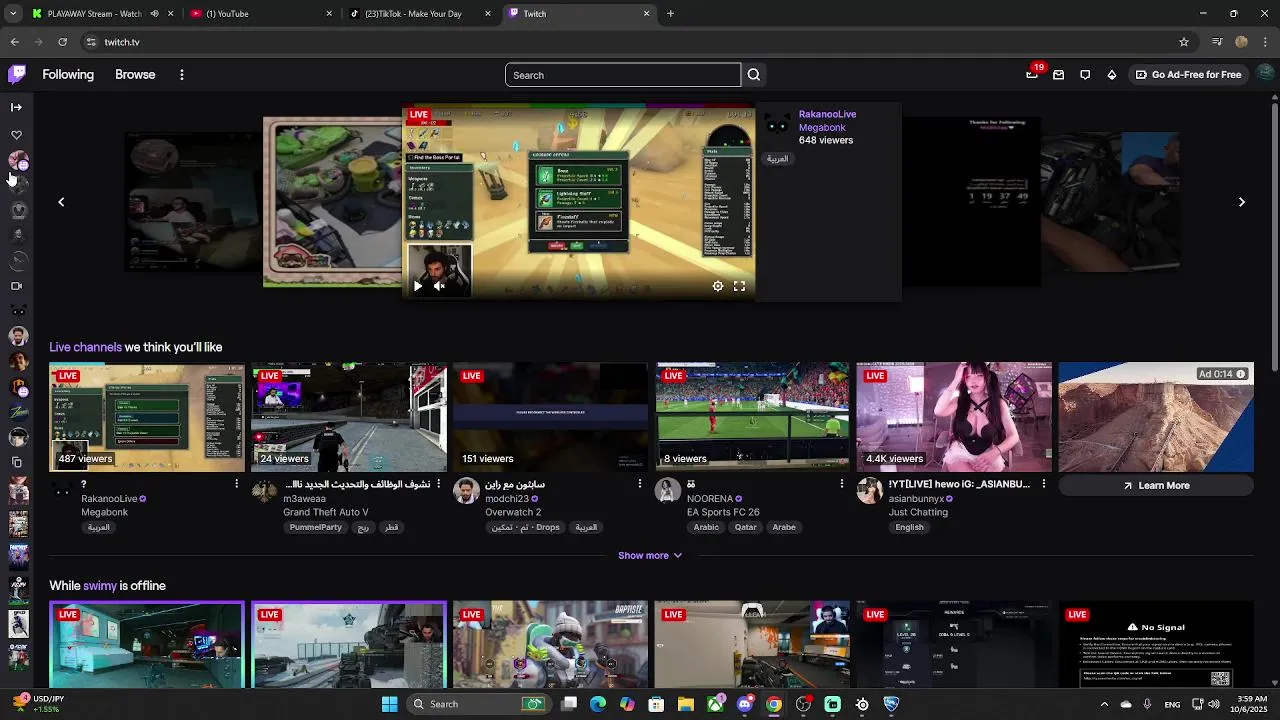Open the Whispers envelope icon
Screen dimensions: 1280x720
pos(1058,75)
